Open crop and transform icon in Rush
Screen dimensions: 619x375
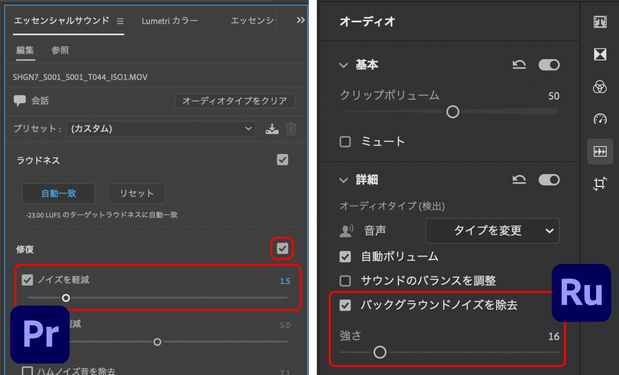click(600, 184)
